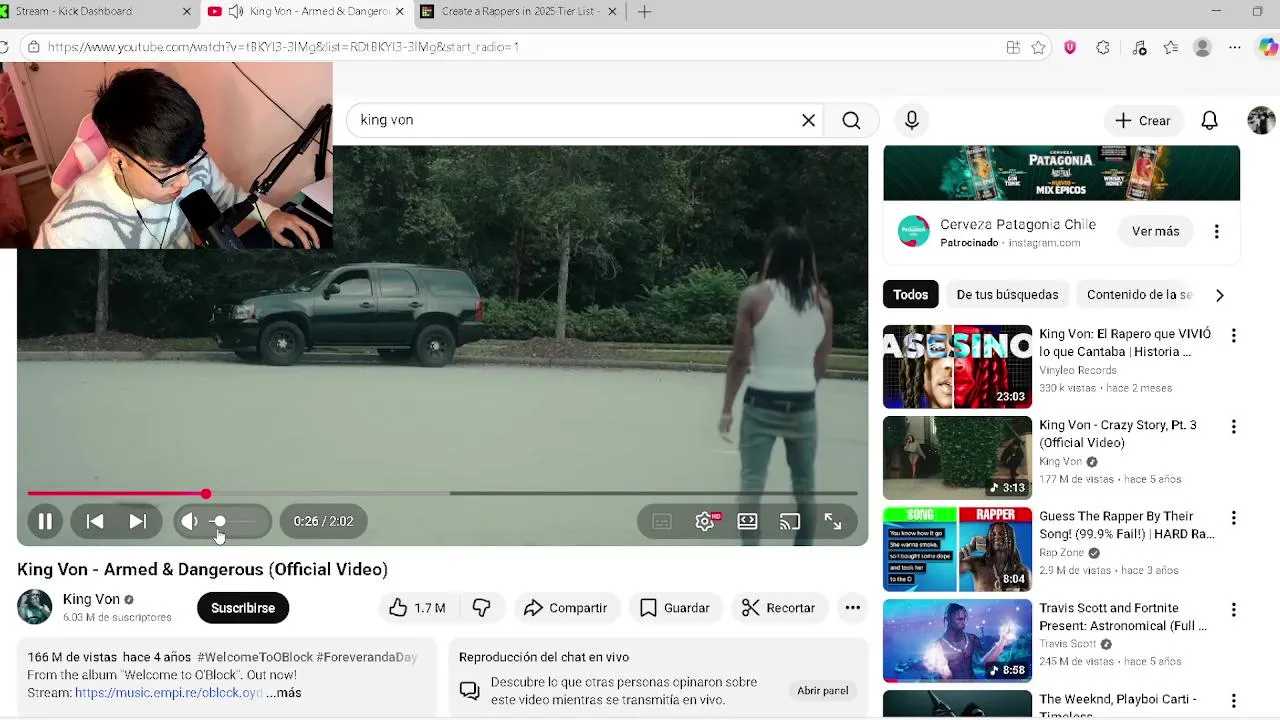Pause the video playback
The width and height of the screenshot is (1280, 720).
[45, 521]
